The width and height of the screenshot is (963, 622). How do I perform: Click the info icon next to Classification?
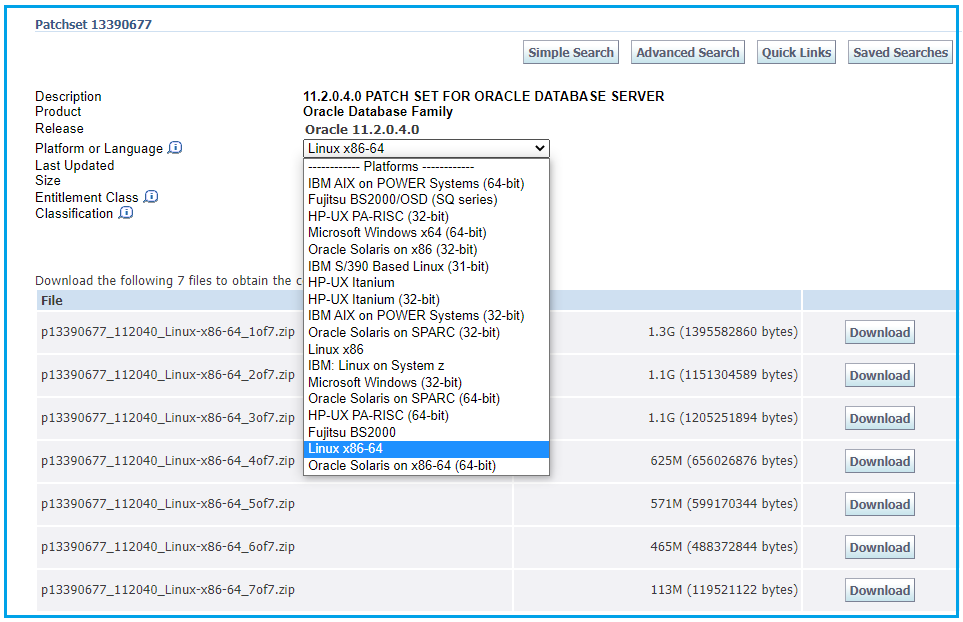pos(125,212)
